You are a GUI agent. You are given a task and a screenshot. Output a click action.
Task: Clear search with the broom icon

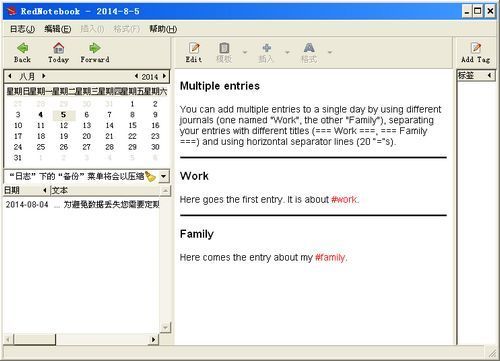(x=151, y=176)
